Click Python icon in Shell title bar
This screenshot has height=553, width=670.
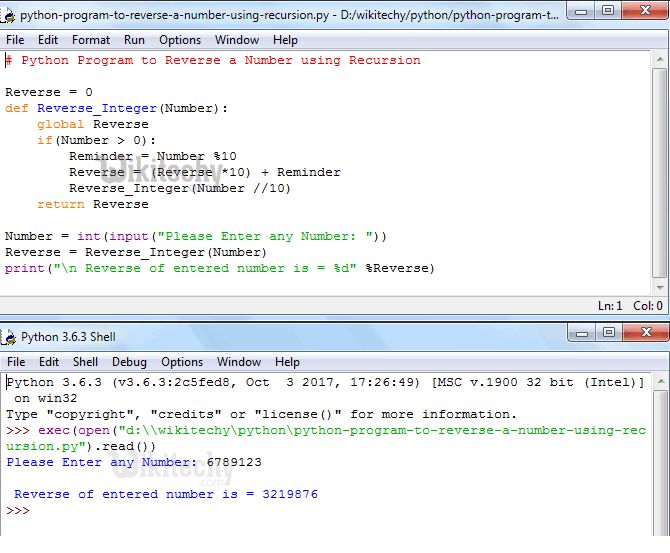(9, 337)
